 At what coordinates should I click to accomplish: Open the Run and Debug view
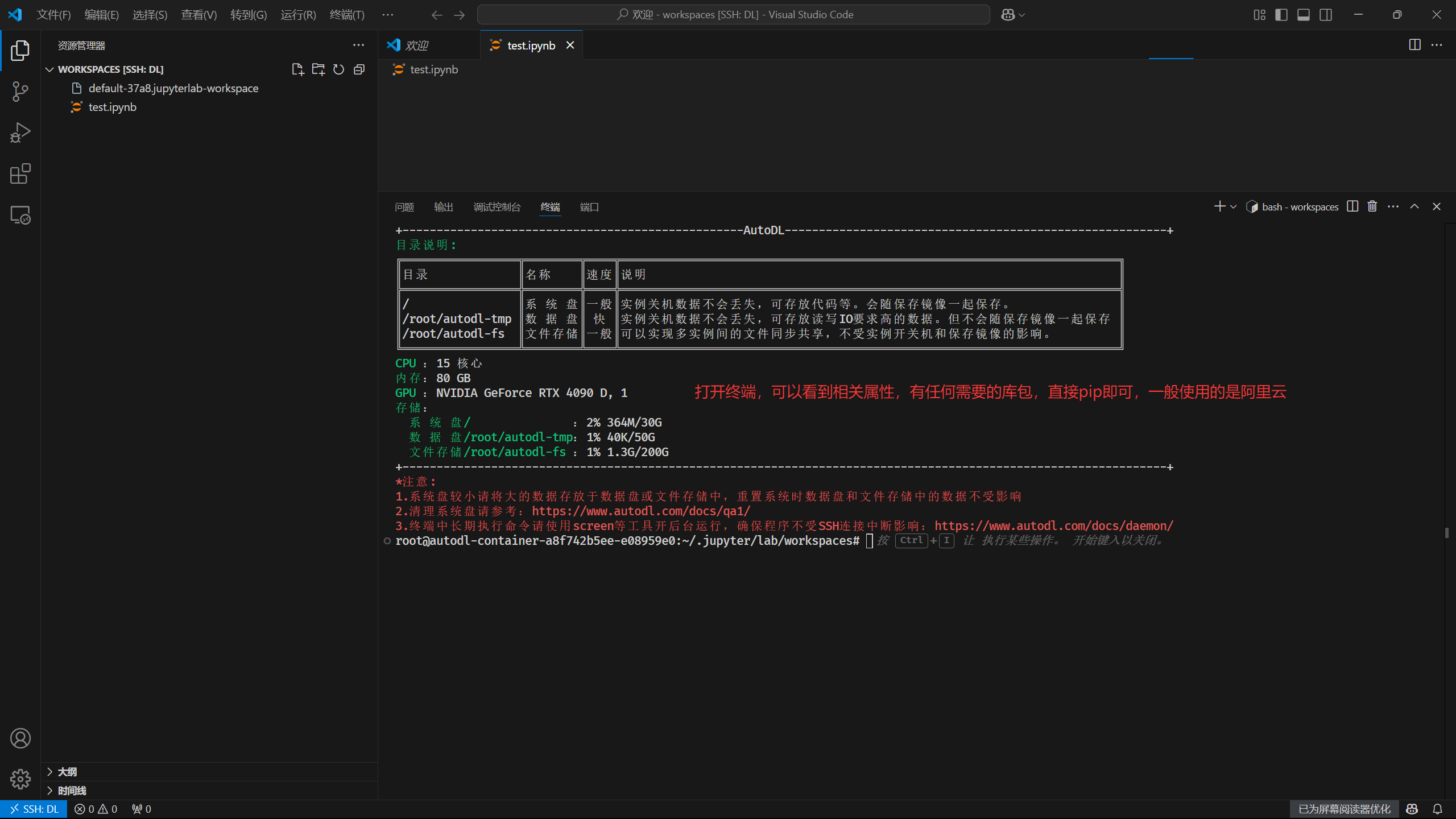coord(20,133)
